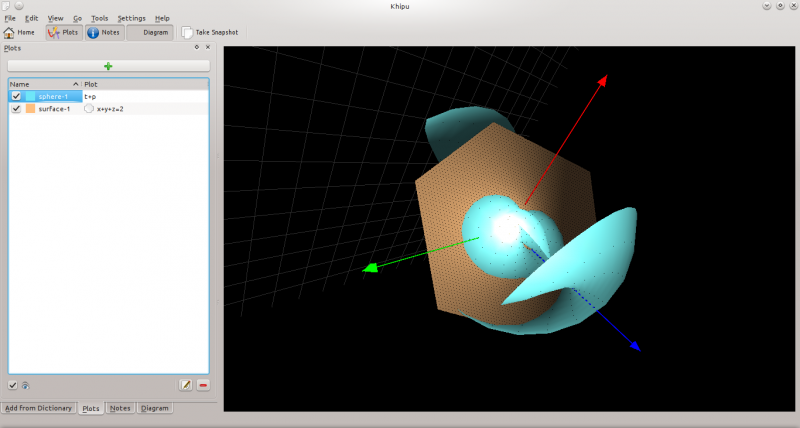This screenshot has height=428, width=800.
Task: Click the edit plot pencil icon
Action: (x=185, y=385)
